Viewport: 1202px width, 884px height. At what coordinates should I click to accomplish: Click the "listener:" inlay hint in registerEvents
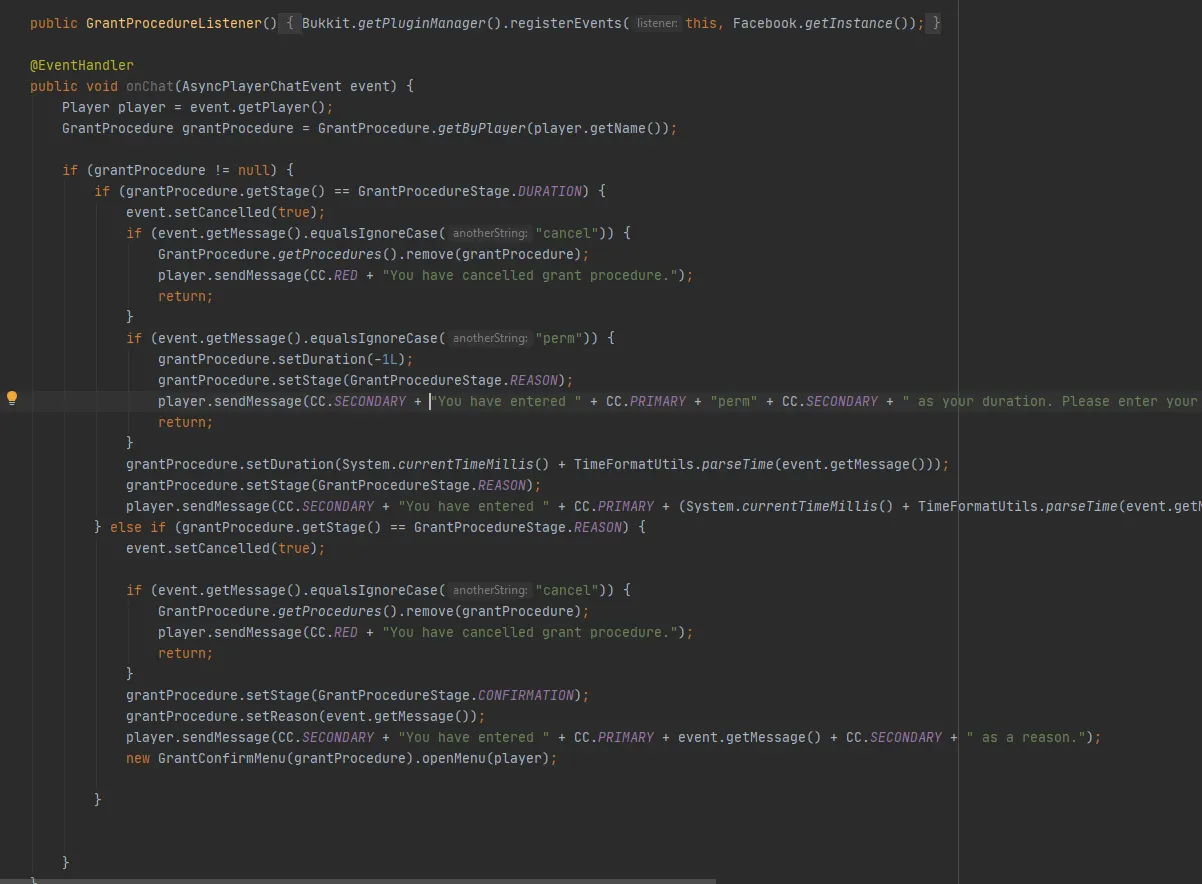(657, 23)
